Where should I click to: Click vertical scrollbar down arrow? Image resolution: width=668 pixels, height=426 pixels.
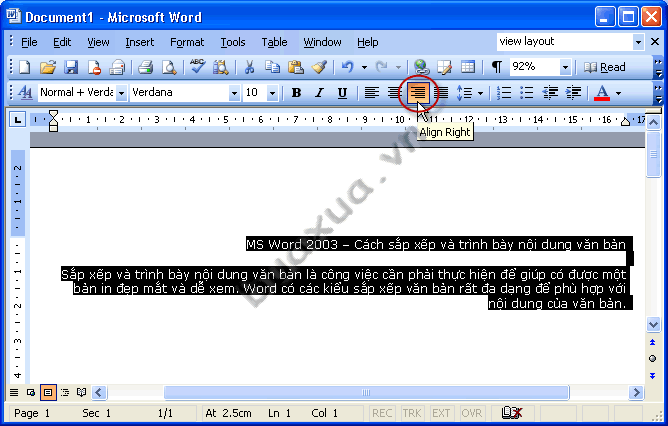[654, 324]
